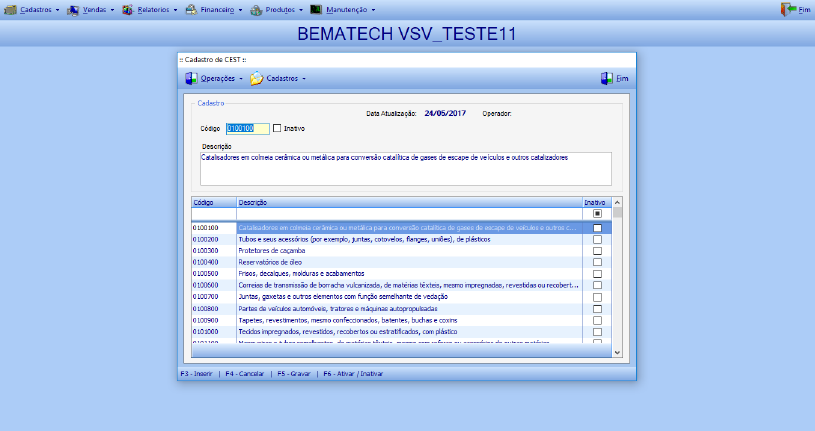The width and height of the screenshot is (815, 431).
Task: Click F3 - Inserir shortcut label
Action: [196, 374]
